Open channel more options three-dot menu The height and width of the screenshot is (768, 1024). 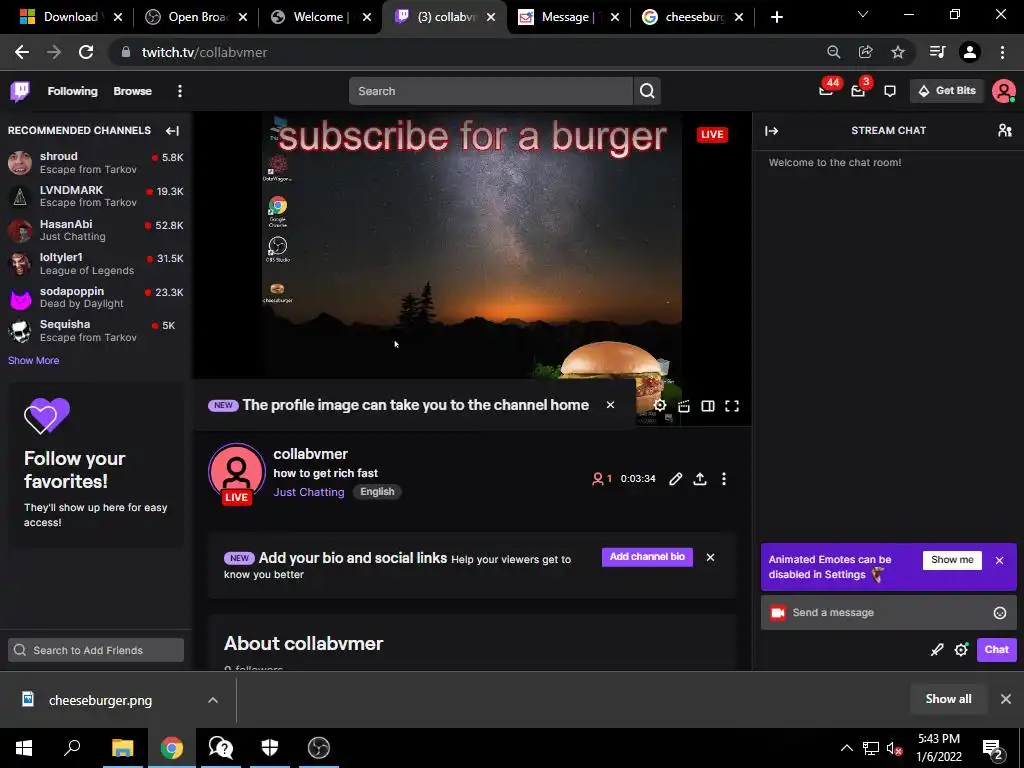point(724,479)
